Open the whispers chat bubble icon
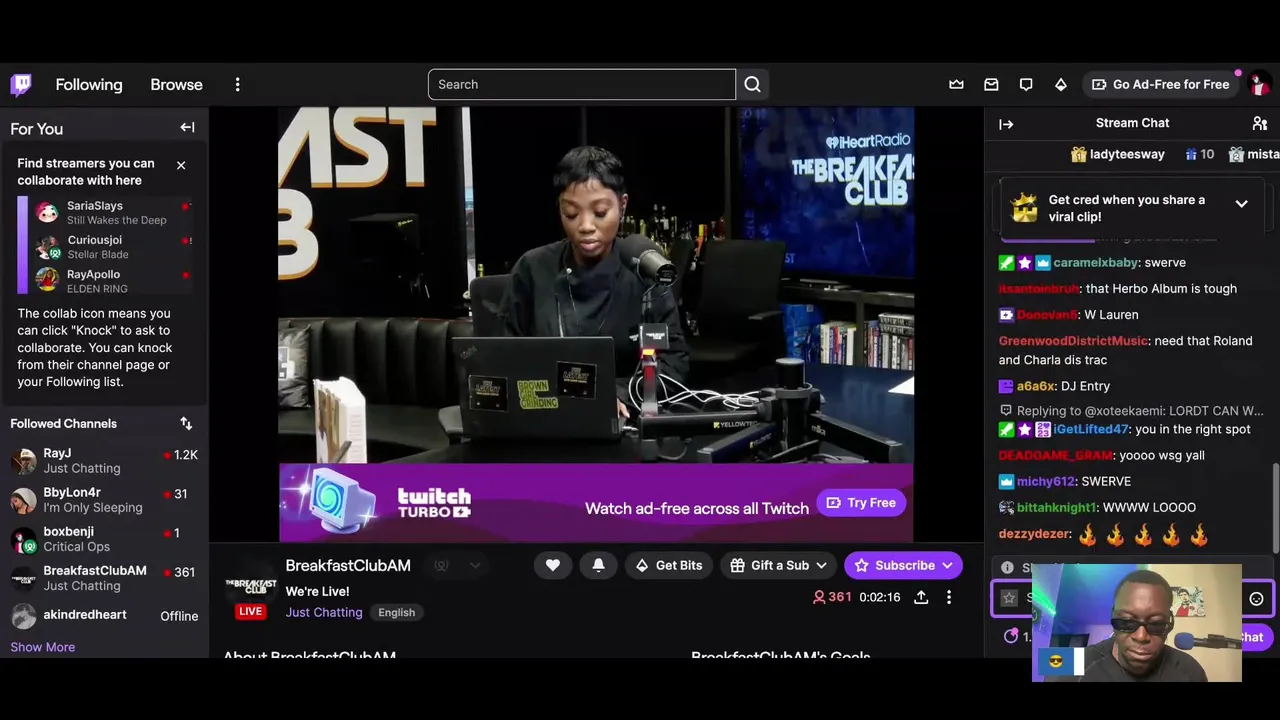The image size is (1280, 720). 1026,85
